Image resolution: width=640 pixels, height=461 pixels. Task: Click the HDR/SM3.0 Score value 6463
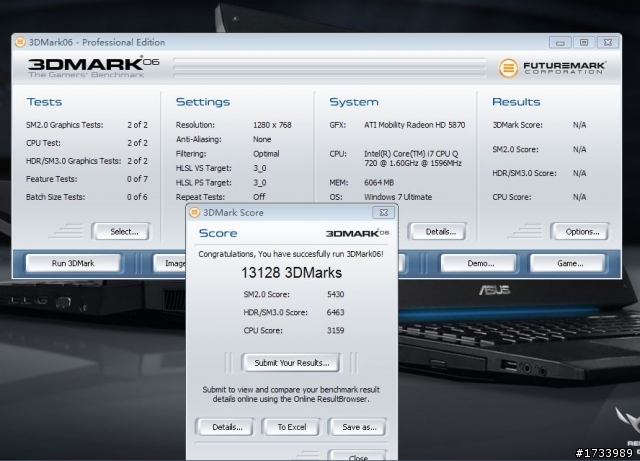point(336,312)
